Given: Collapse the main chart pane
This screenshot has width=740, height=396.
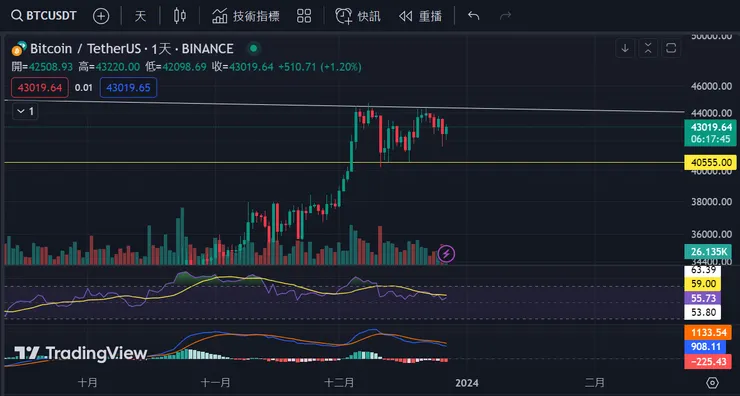Looking at the screenshot, I should 648,48.
